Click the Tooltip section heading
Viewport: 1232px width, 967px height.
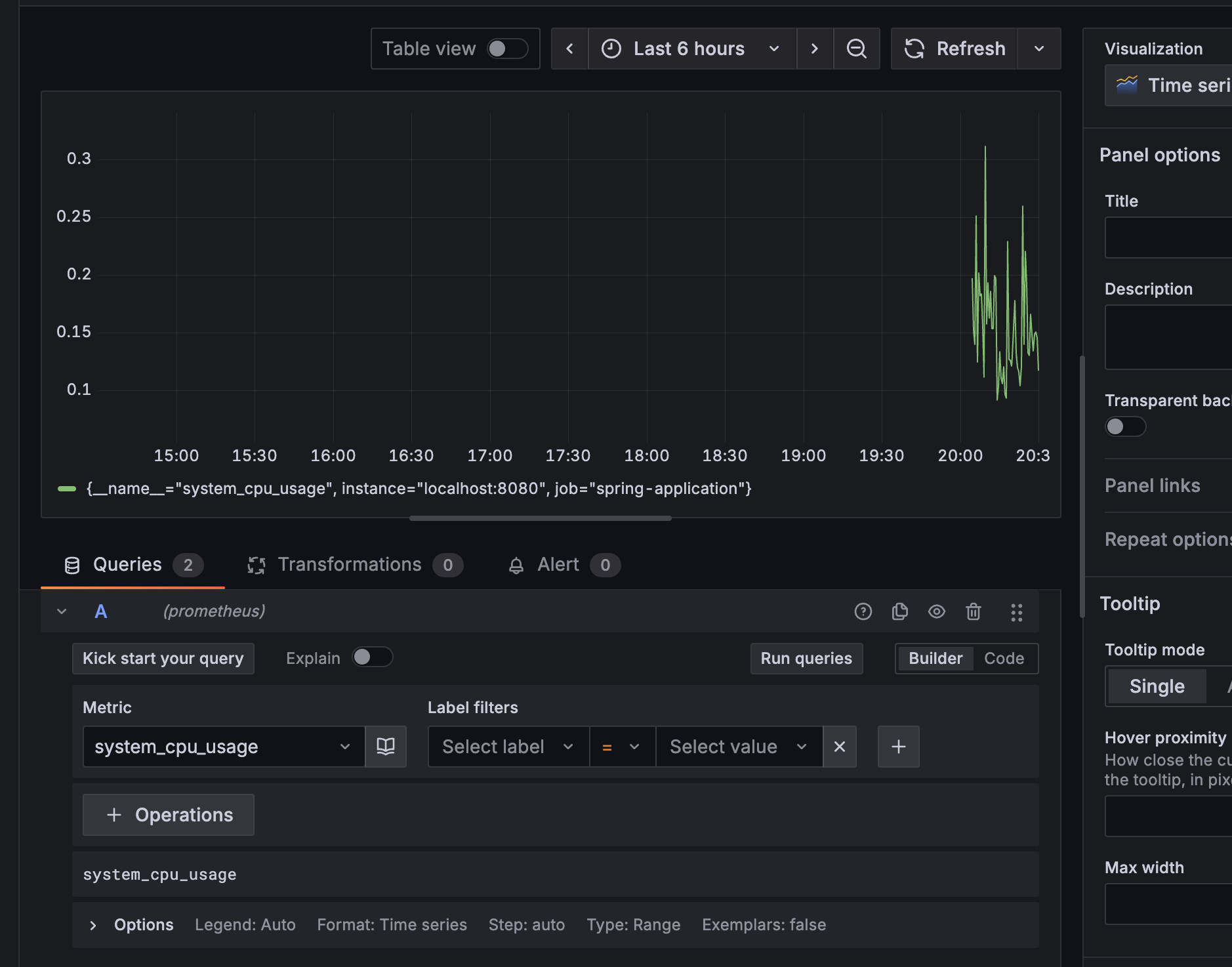point(1130,604)
